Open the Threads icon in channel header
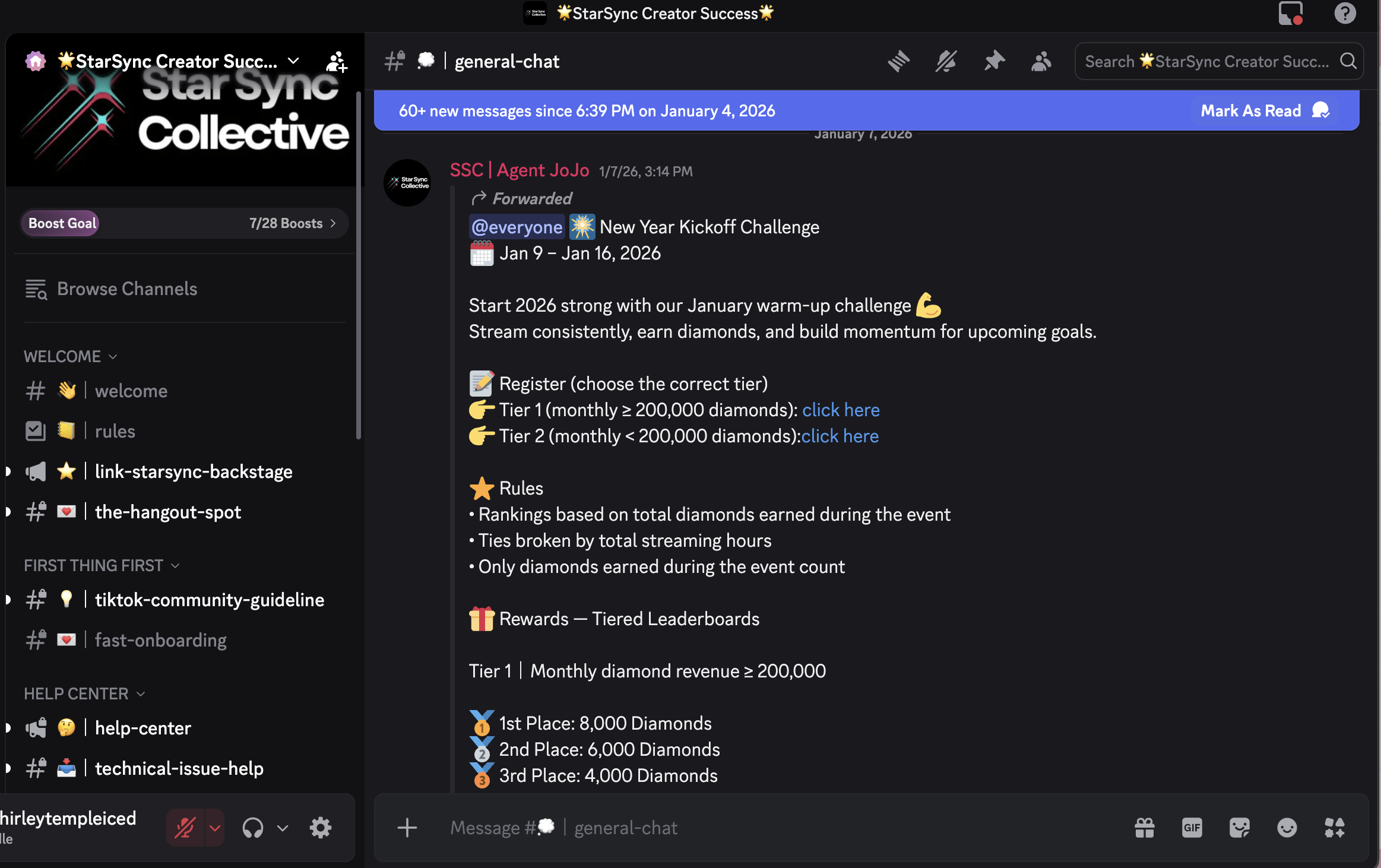The image size is (1381, 868). coord(898,61)
